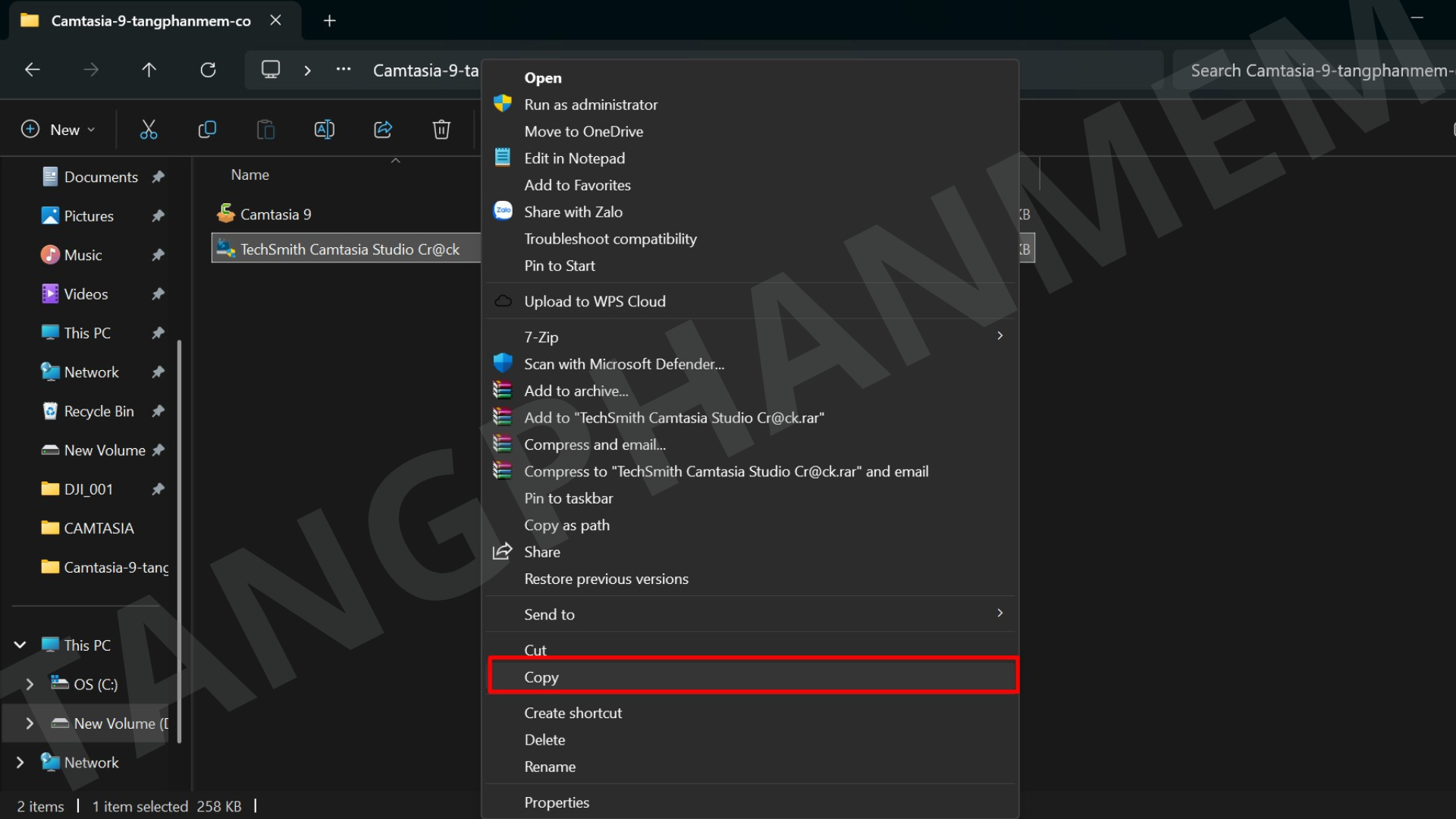
Task: Open the CAMTASIA folder in sidebar
Action: (99, 528)
